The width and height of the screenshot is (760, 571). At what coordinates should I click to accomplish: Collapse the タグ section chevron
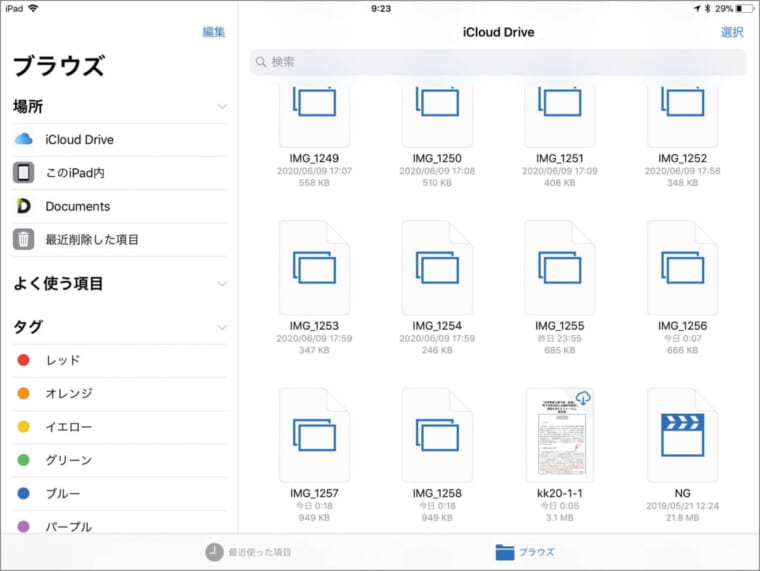[x=221, y=327]
